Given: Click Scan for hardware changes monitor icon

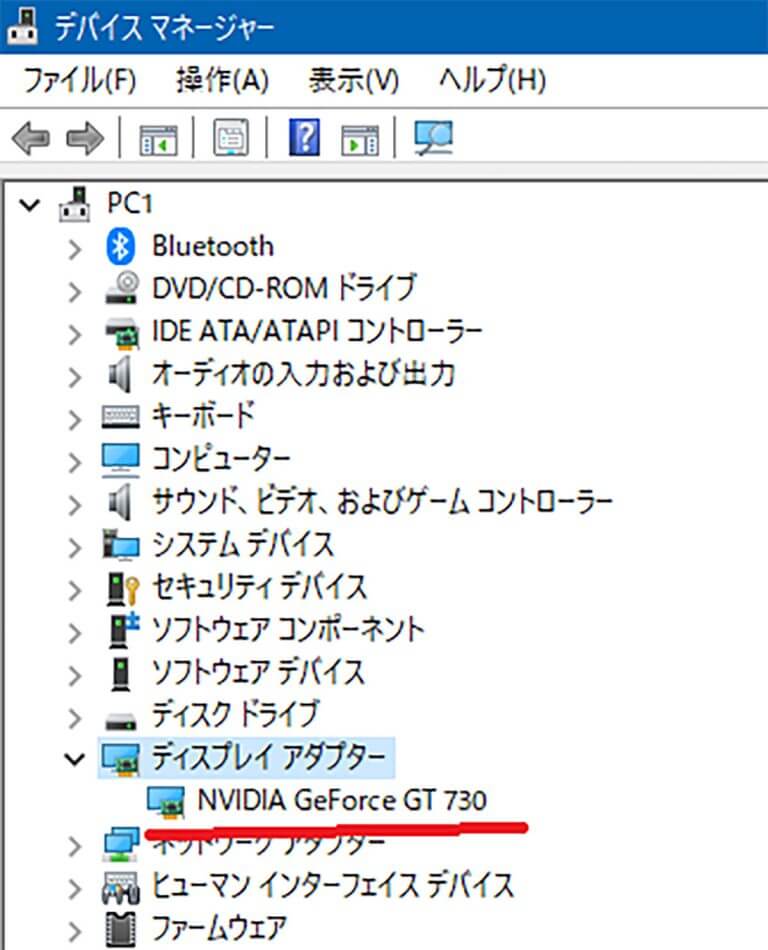Looking at the screenshot, I should 433,138.
